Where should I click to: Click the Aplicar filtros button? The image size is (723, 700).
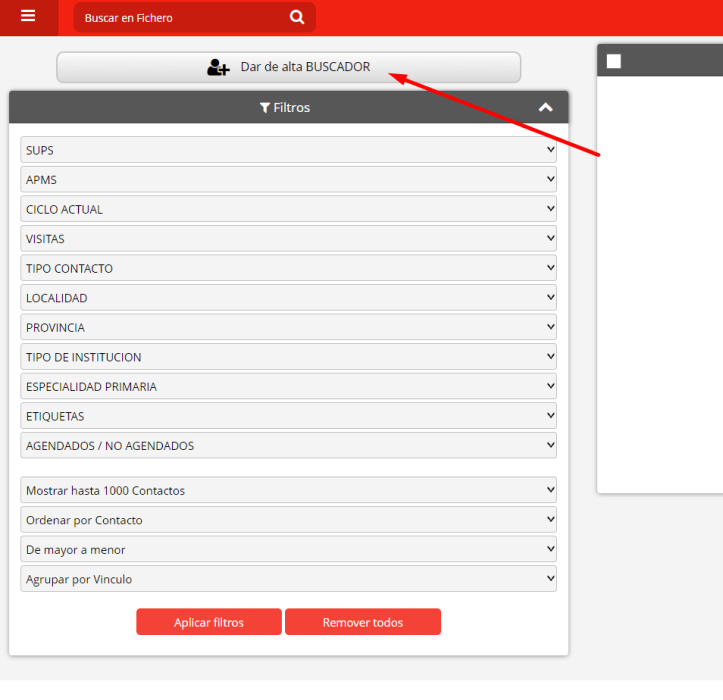coord(209,622)
